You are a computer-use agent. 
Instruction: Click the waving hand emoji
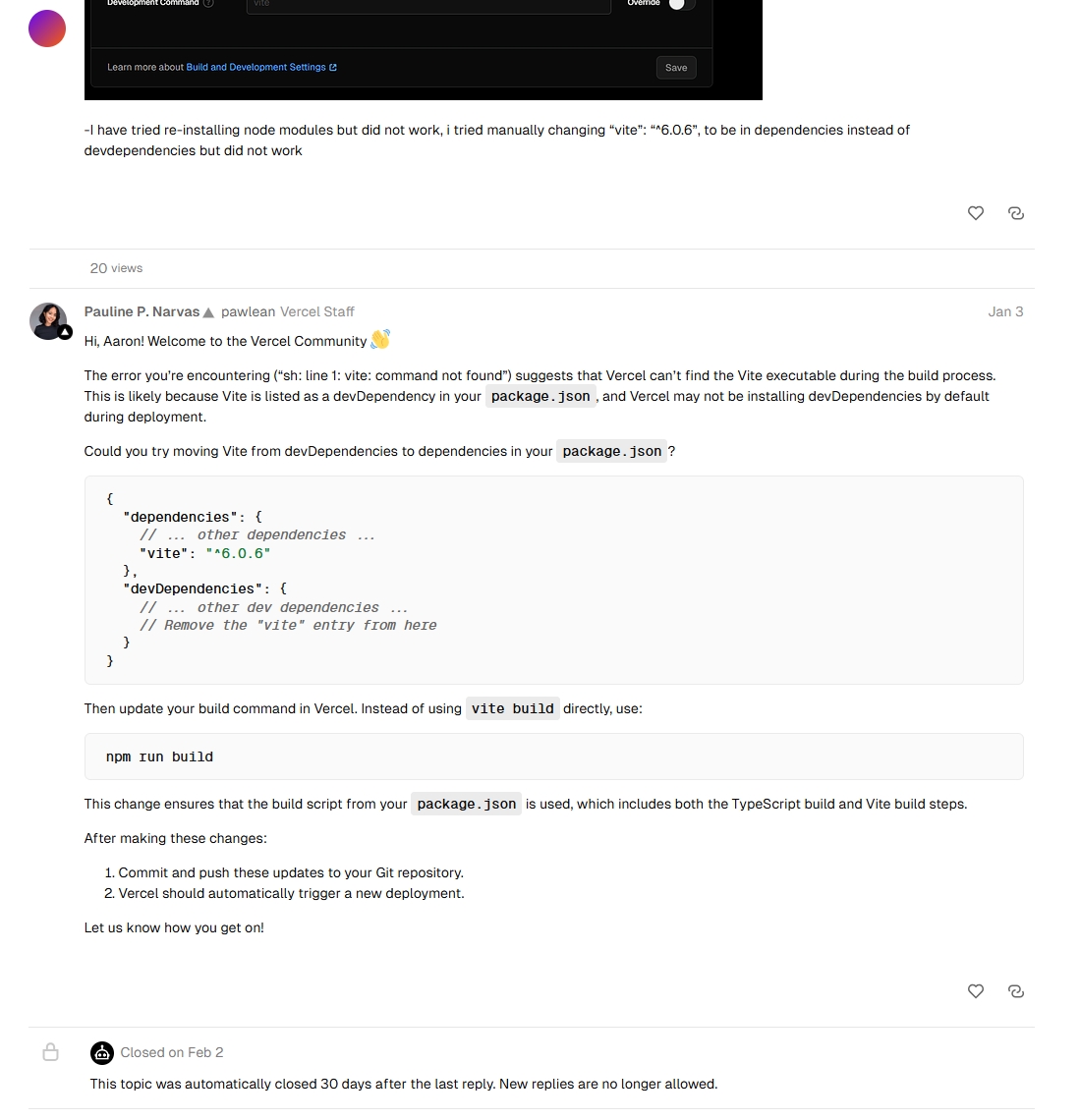pyautogui.click(x=380, y=339)
